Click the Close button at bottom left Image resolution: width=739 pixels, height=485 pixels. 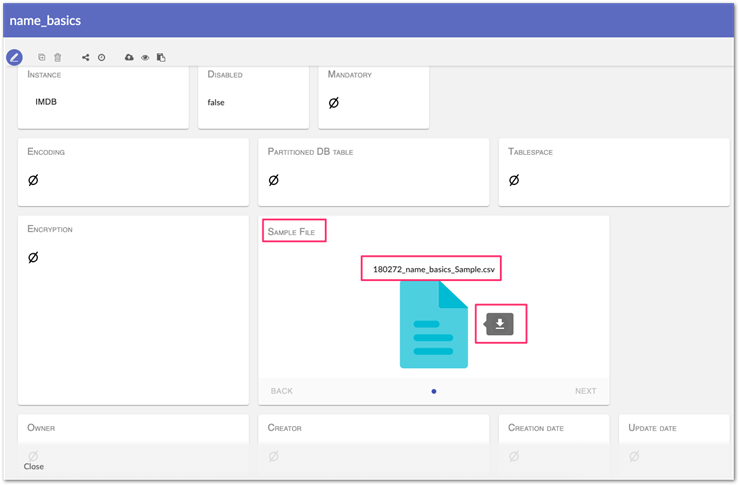point(33,466)
